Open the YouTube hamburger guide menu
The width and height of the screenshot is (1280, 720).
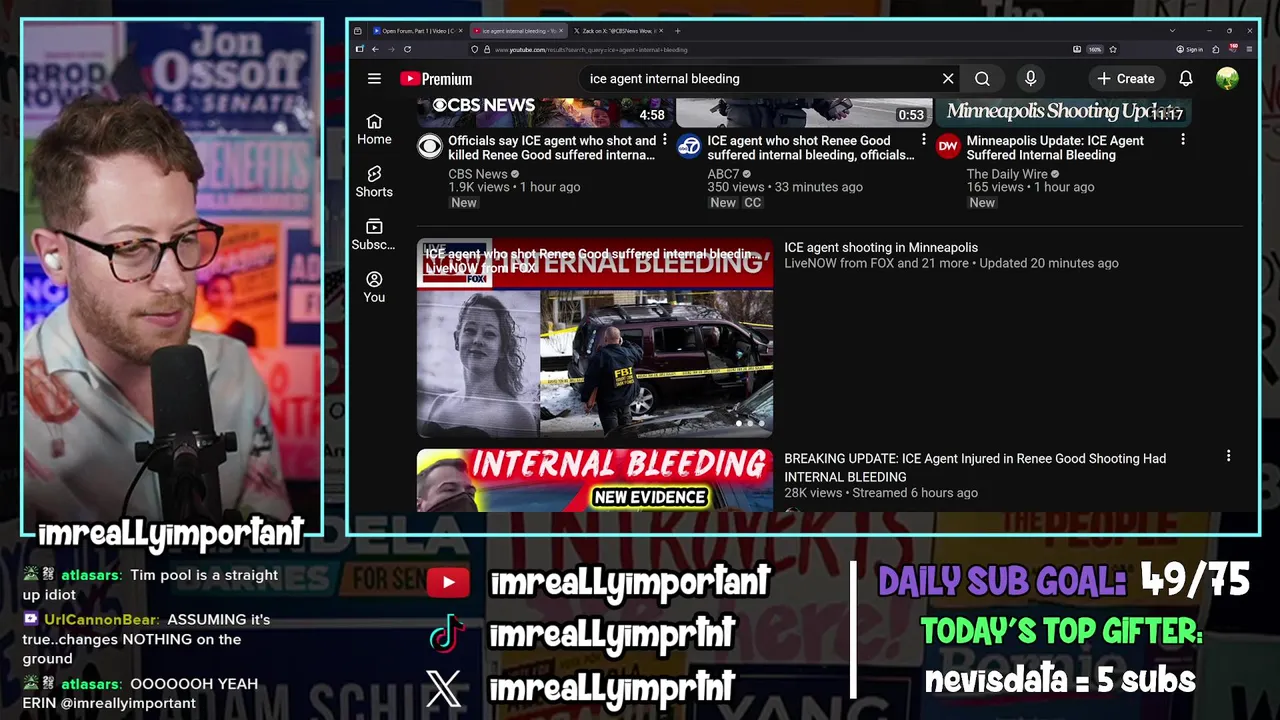374,79
